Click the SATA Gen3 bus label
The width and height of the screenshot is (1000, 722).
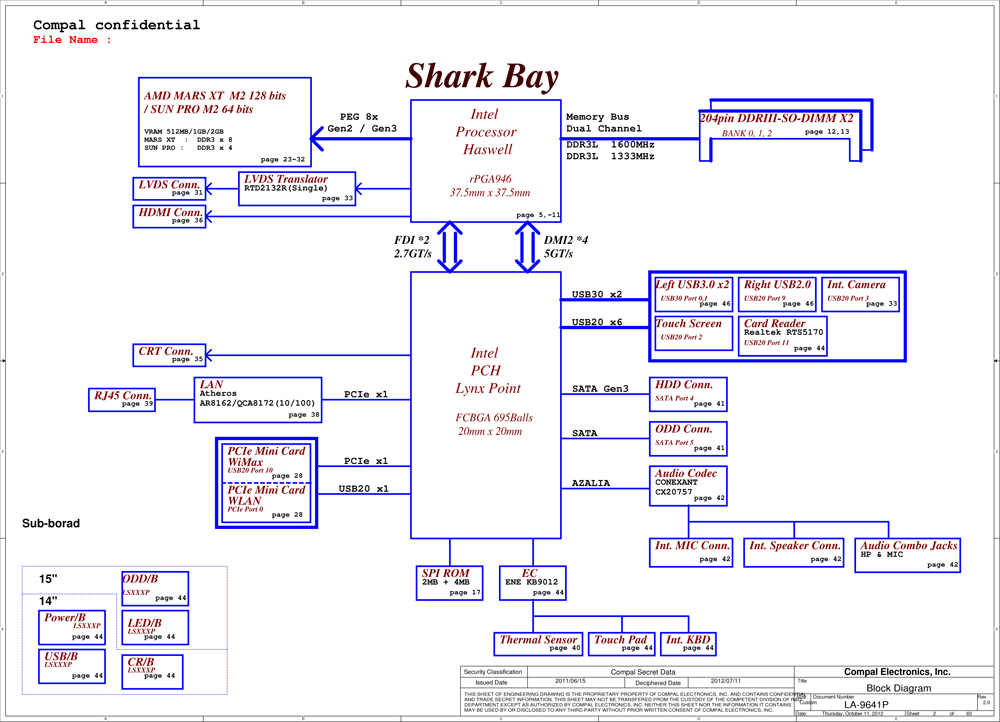[600, 388]
